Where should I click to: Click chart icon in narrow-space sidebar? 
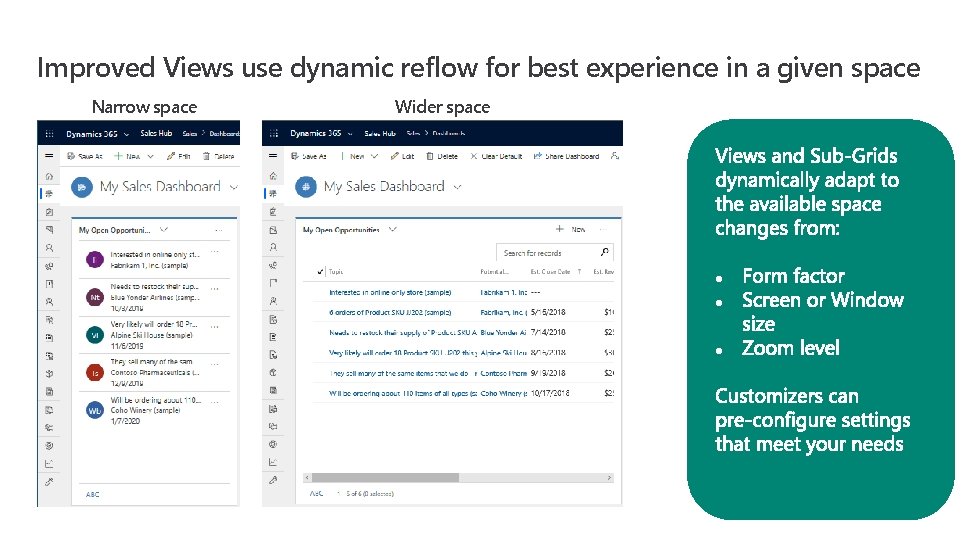pyautogui.click(x=49, y=464)
